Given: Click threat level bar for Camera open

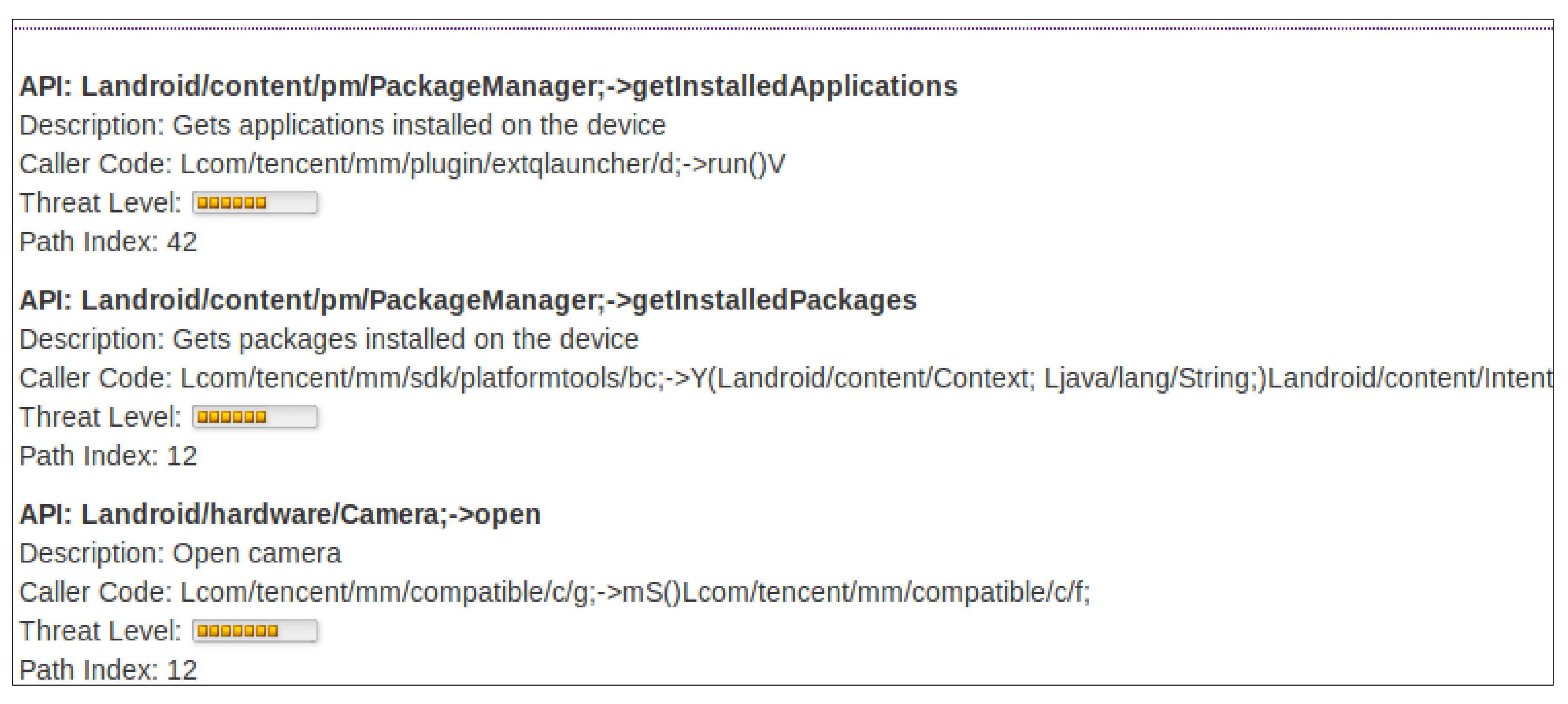Looking at the screenshot, I should 255,631.
